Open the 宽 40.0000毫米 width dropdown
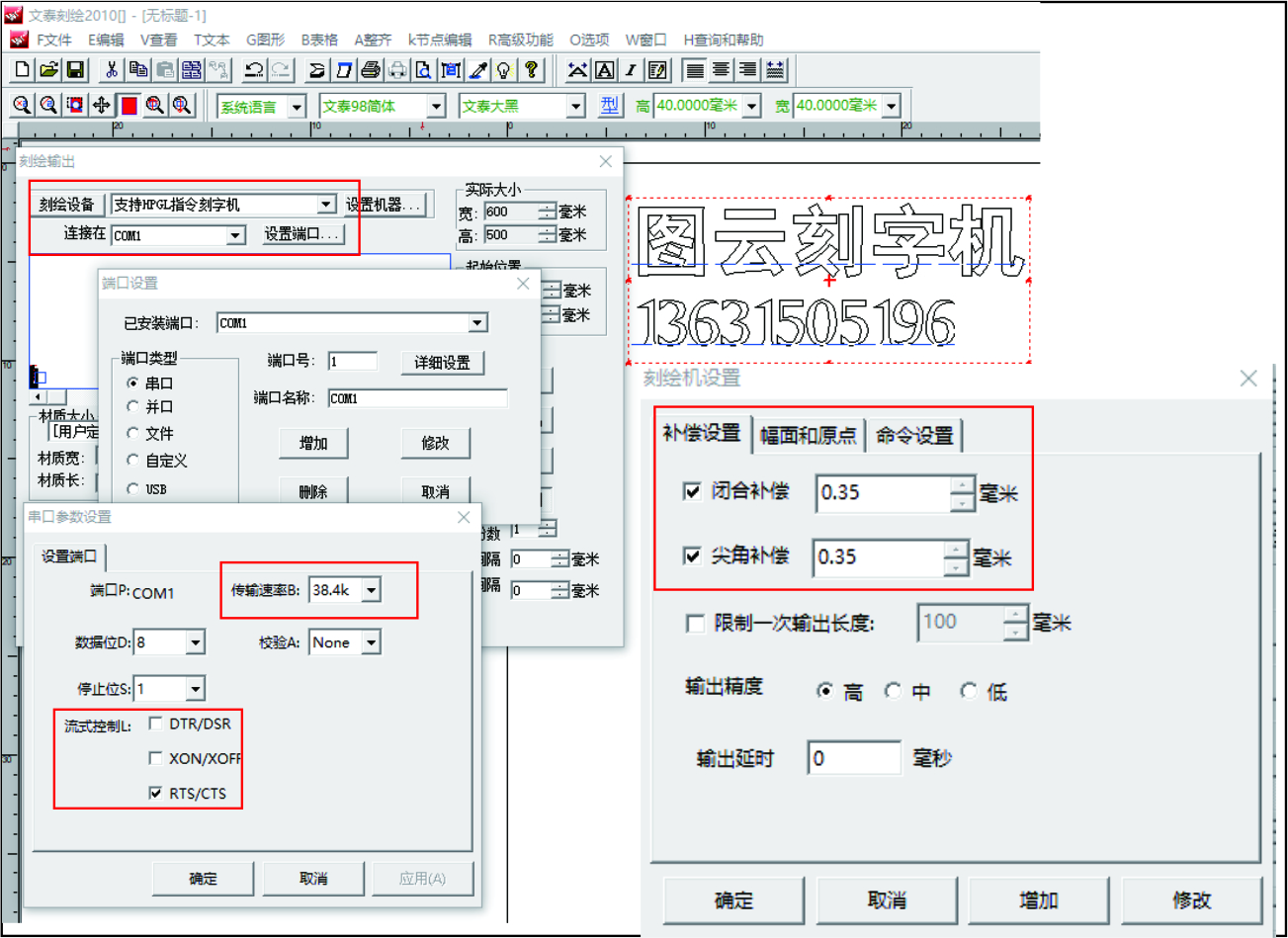The width and height of the screenshot is (1288, 938). 892,106
